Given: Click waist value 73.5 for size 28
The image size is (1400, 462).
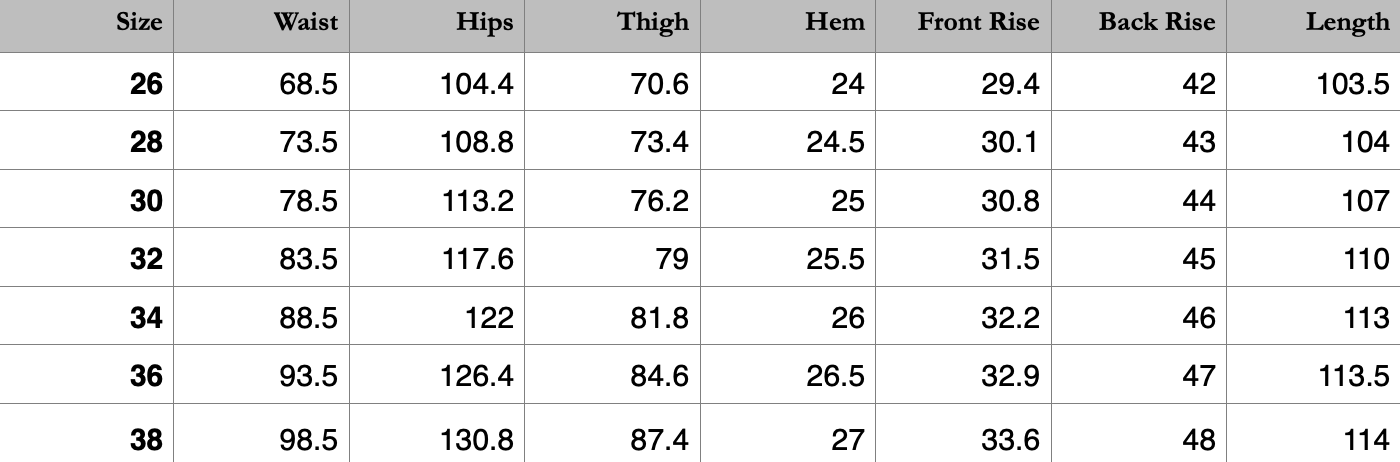Looking at the screenshot, I should [308, 143].
